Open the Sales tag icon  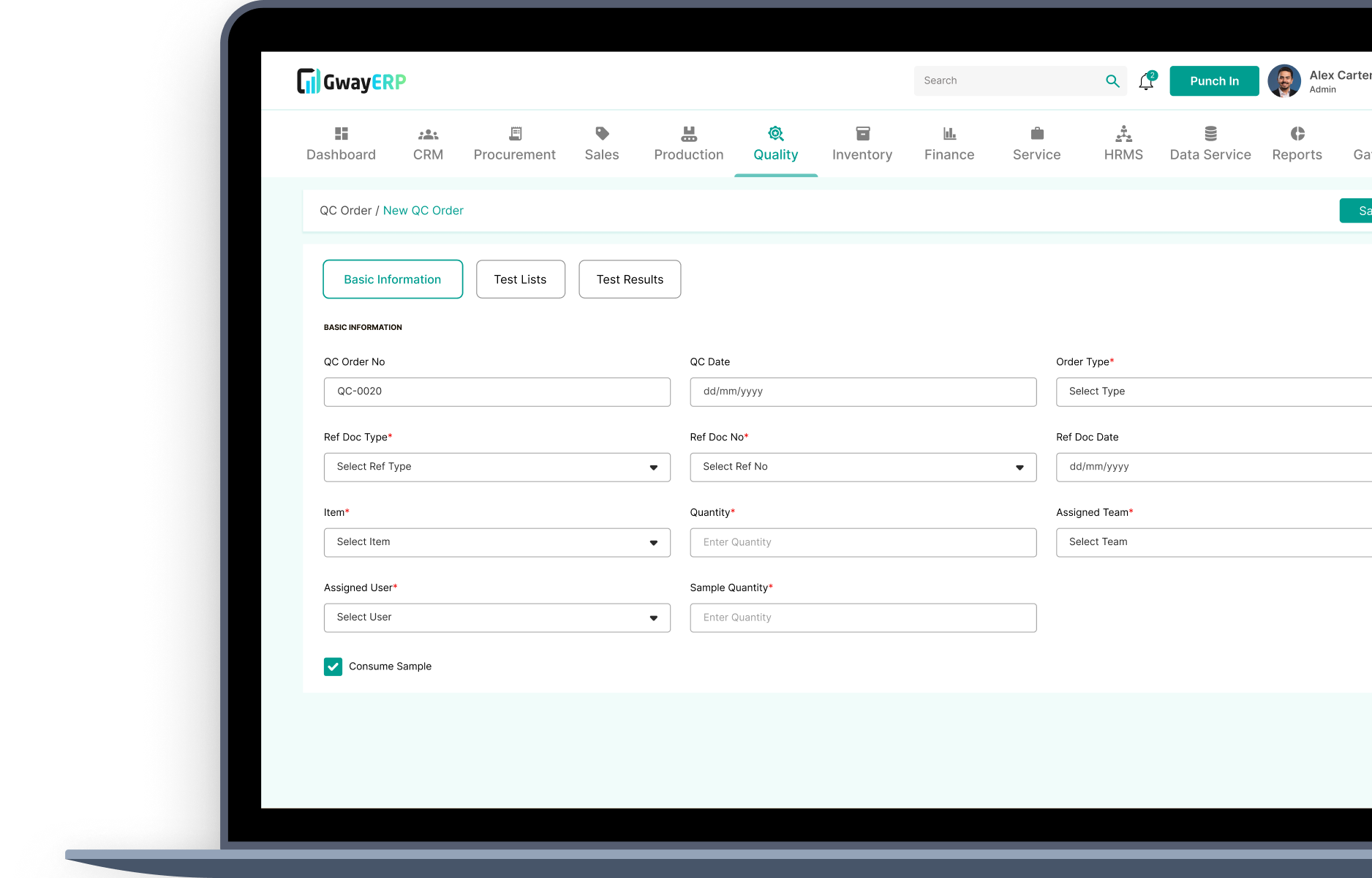[602, 134]
